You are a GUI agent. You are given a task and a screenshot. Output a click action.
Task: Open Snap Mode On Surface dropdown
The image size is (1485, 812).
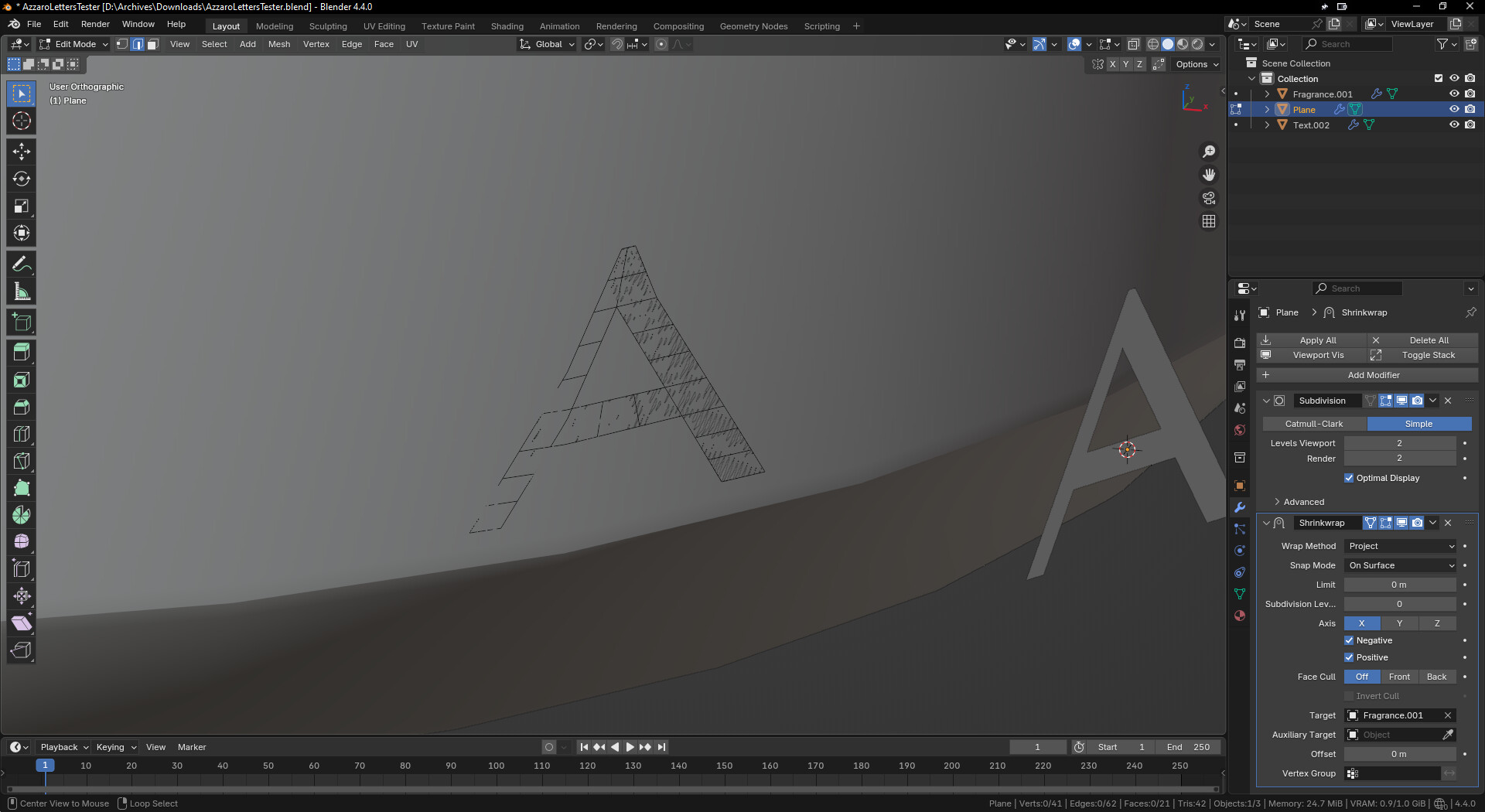(1401, 565)
